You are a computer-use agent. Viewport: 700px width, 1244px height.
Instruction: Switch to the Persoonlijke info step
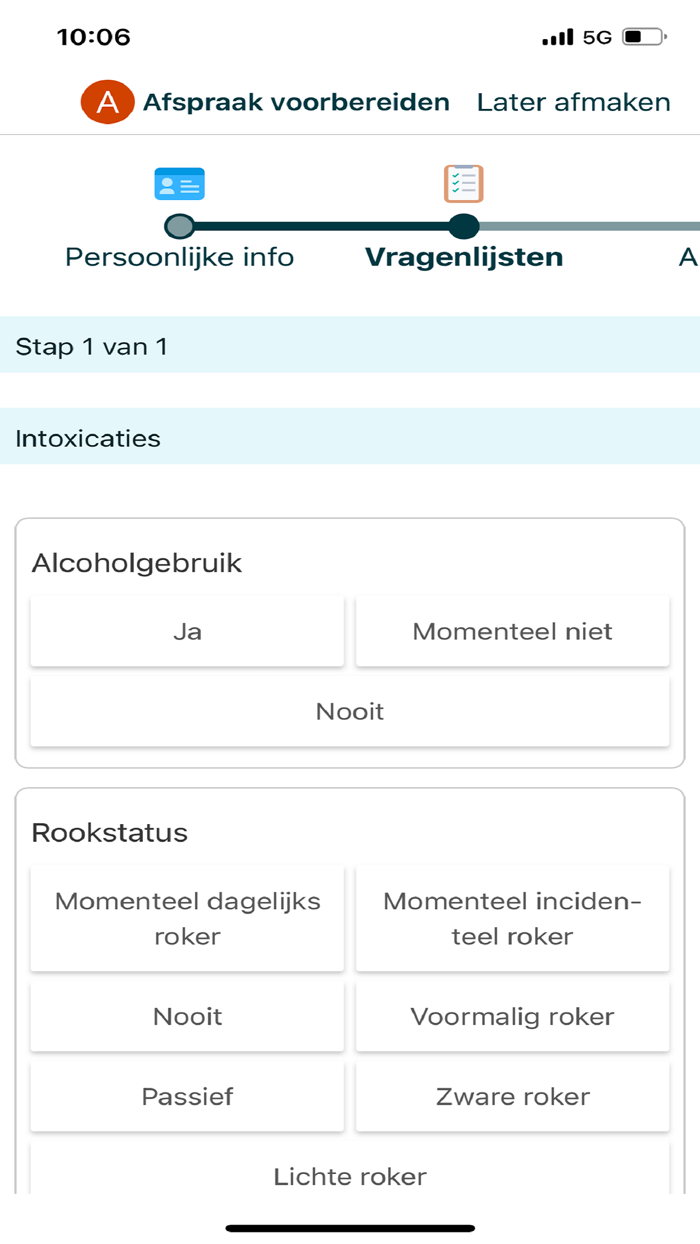click(x=178, y=256)
